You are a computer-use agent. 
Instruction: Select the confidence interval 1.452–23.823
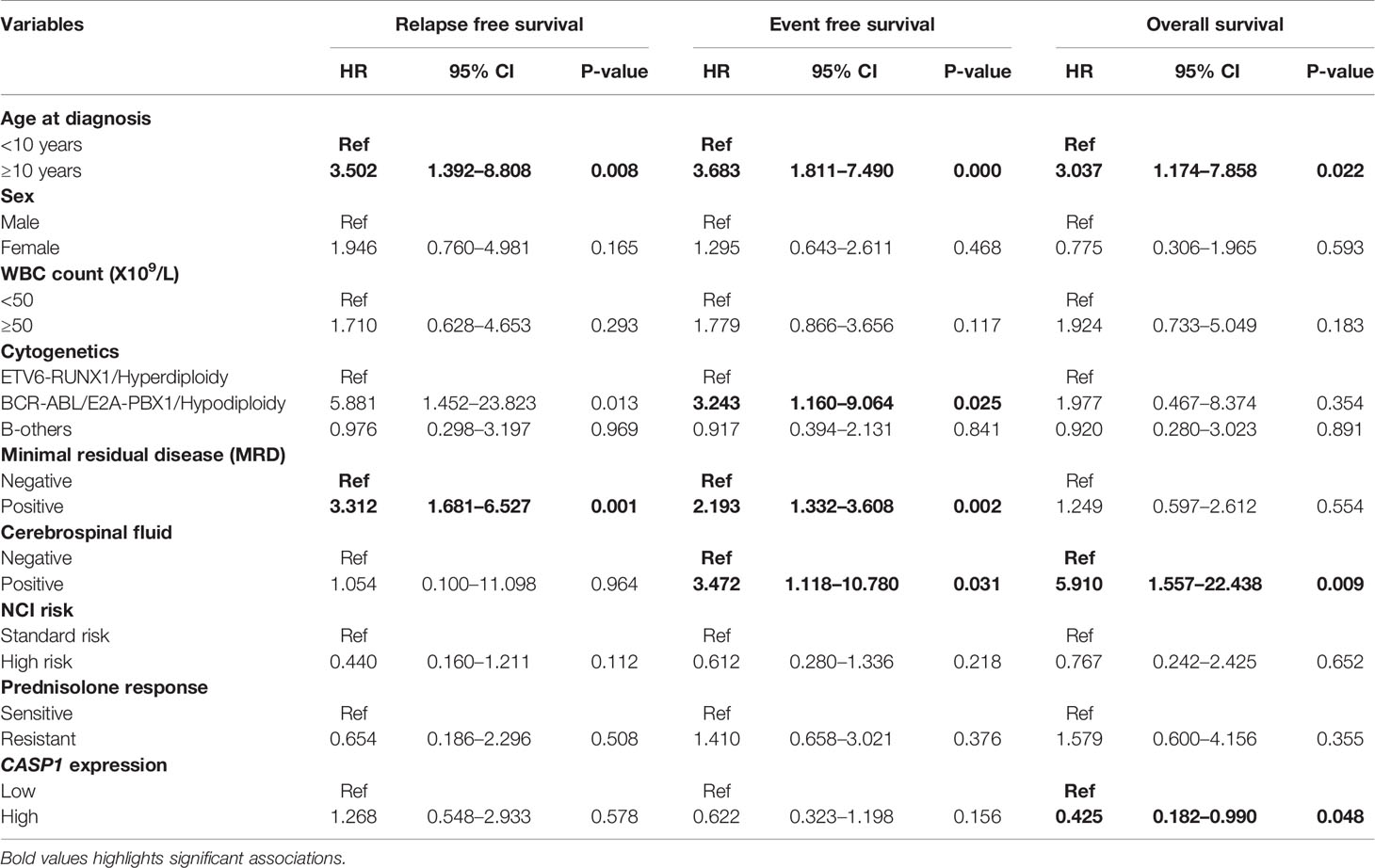pos(481,403)
